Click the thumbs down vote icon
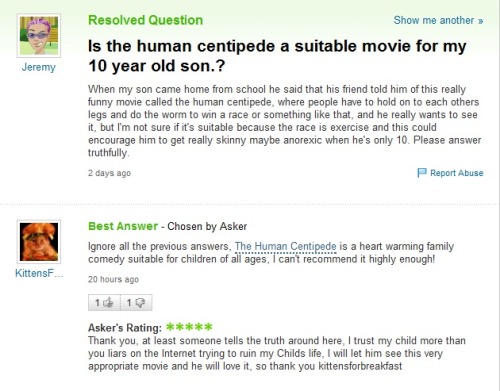 pyautogui.click(x=140, y=303)
